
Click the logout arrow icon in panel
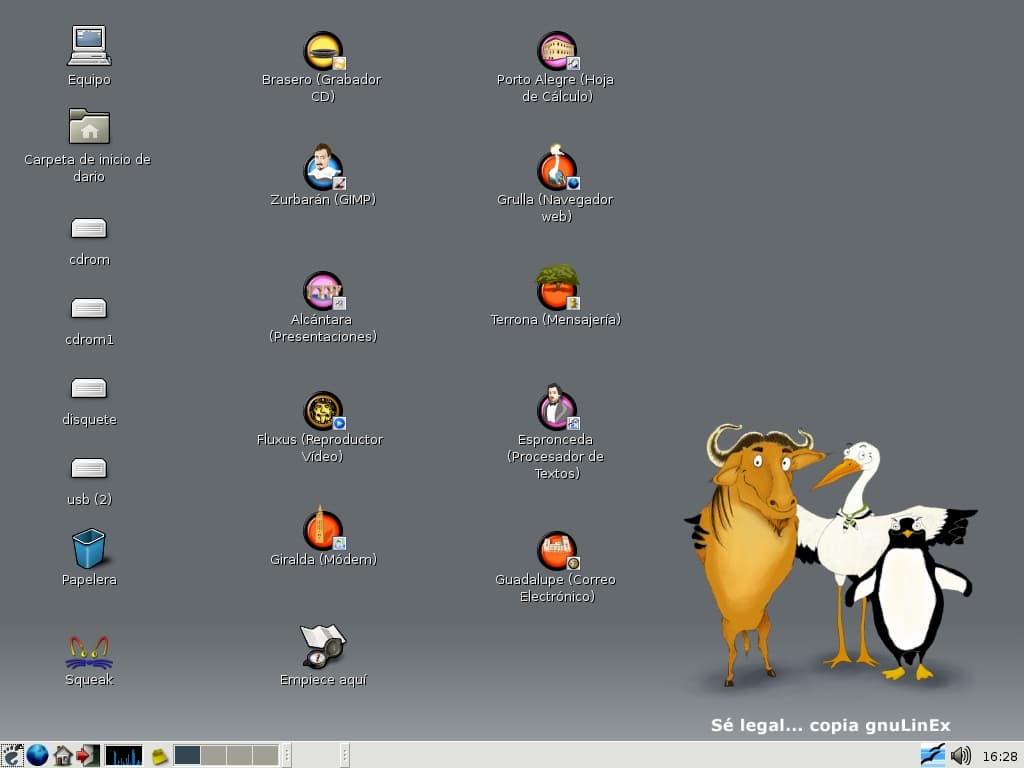(88, 756)
